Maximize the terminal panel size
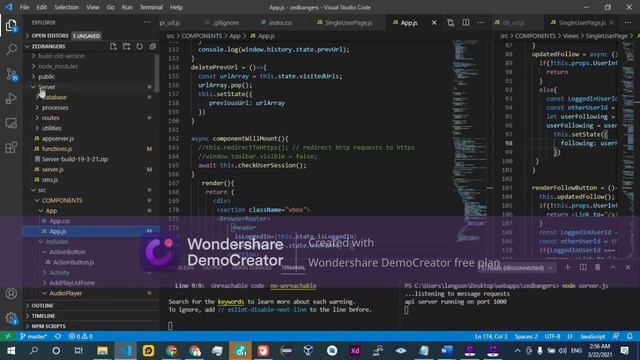 pos(613,267)
